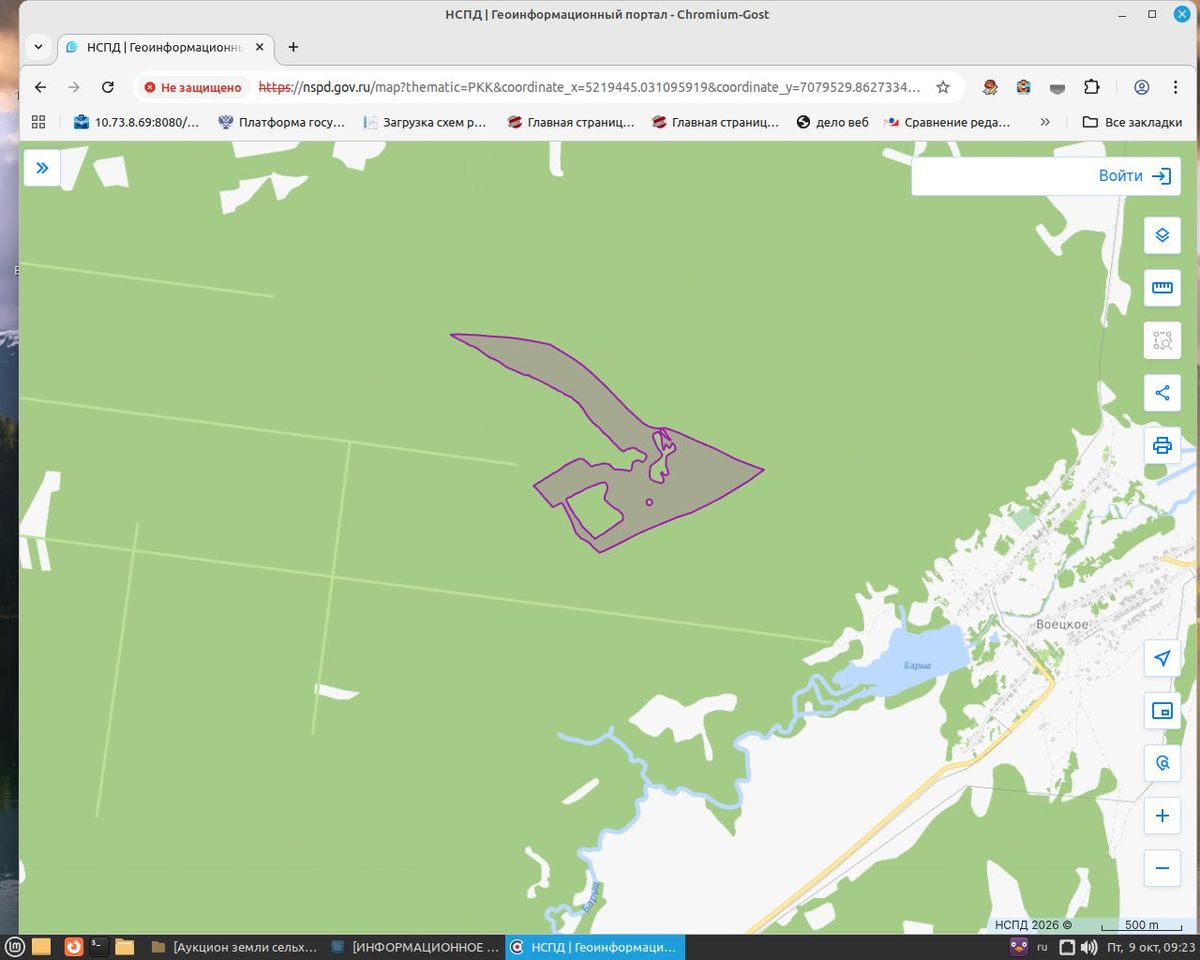The height and width of the screenshot is (960, 1200).
Task: Locate my position with arrow icon
Action: point(1162,658)
